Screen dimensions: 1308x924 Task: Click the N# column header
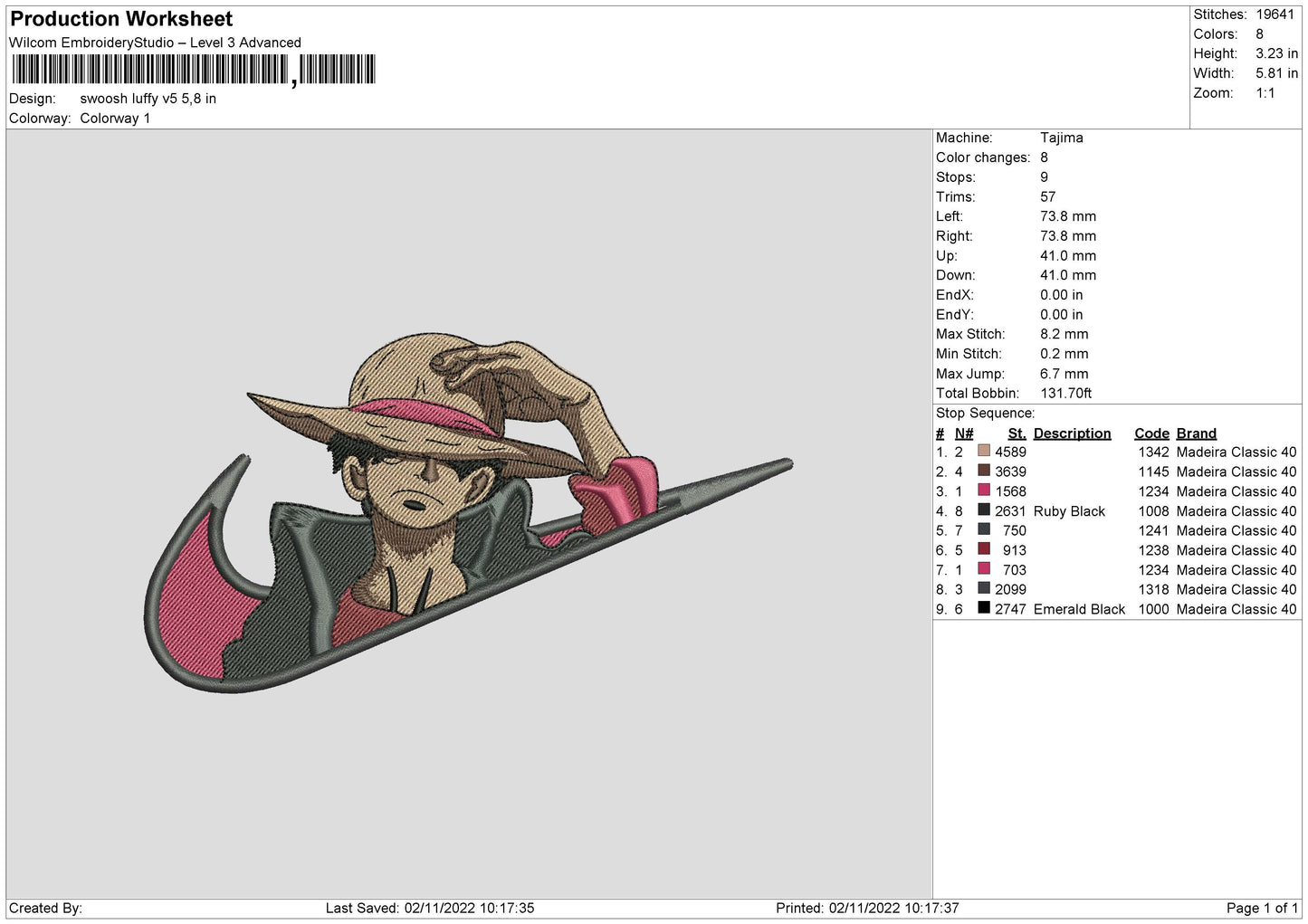pos(964,433)
